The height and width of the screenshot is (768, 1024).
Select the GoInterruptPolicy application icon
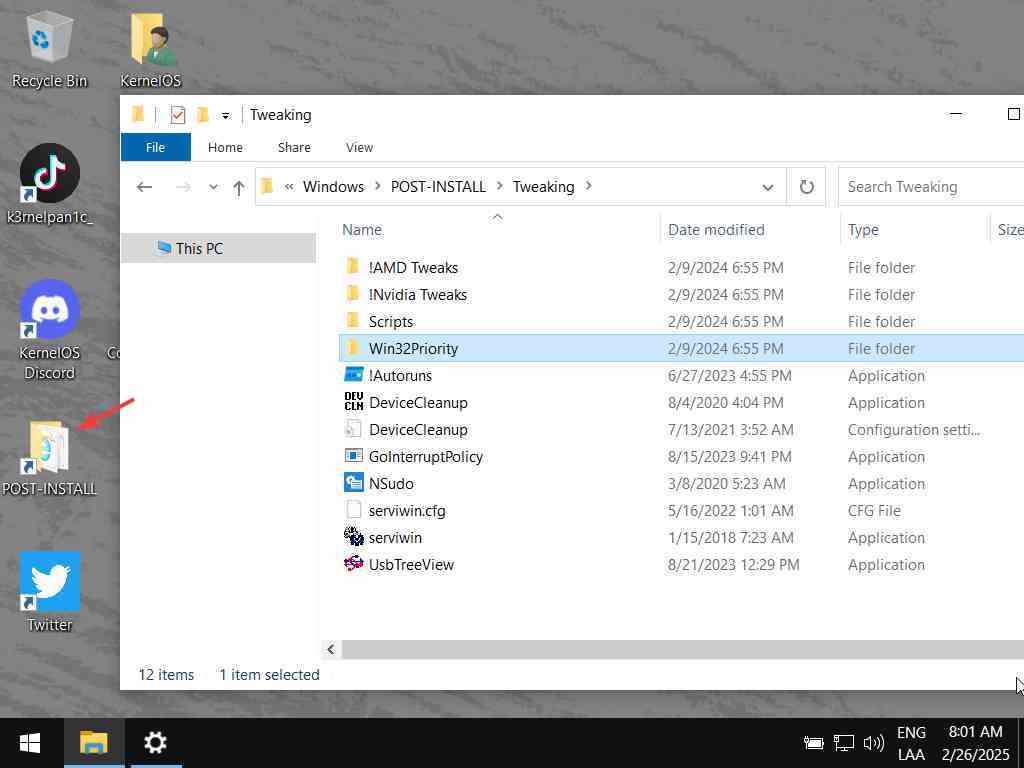click(353, 456)
